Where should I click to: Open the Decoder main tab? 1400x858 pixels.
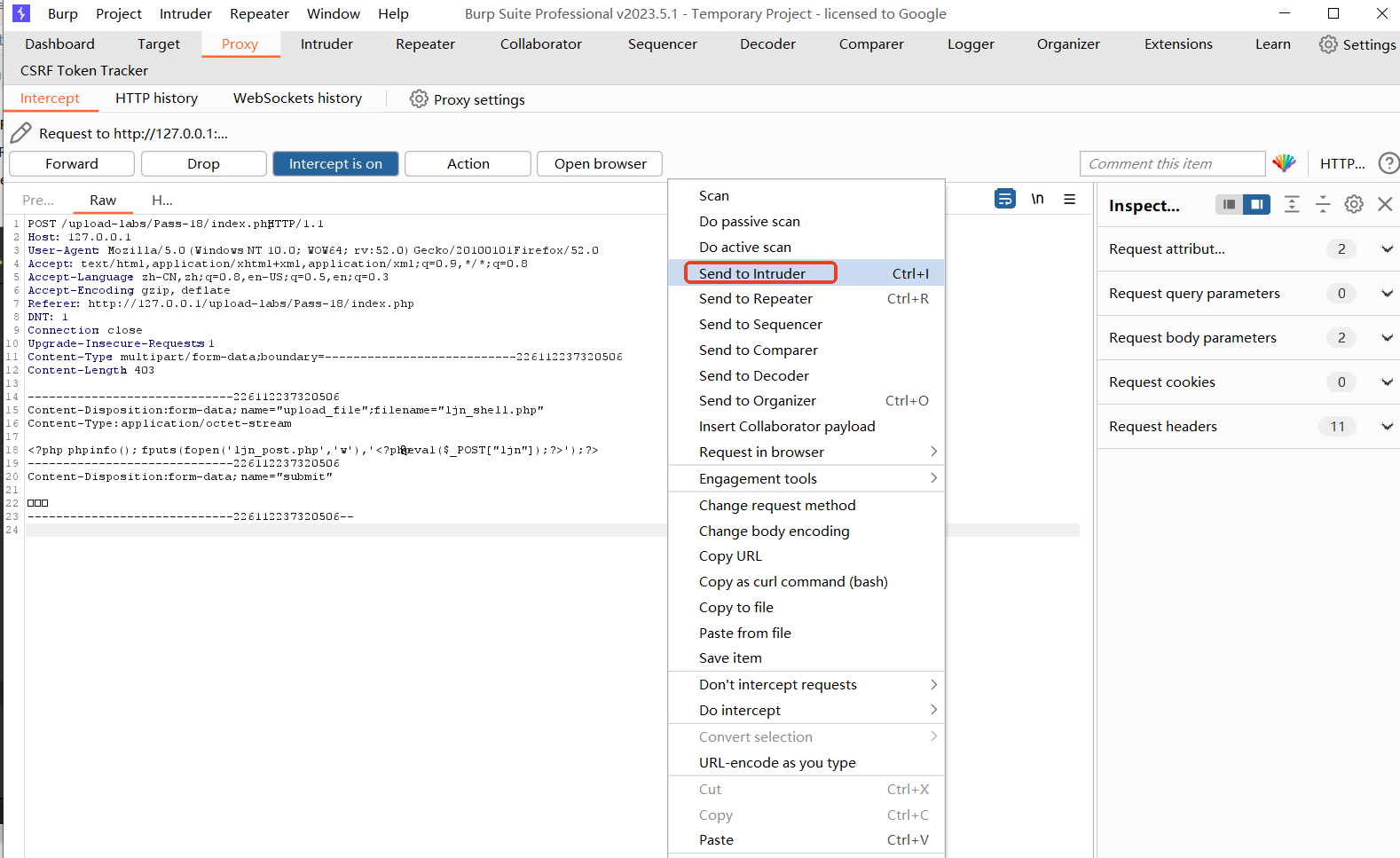pos(767,44)
